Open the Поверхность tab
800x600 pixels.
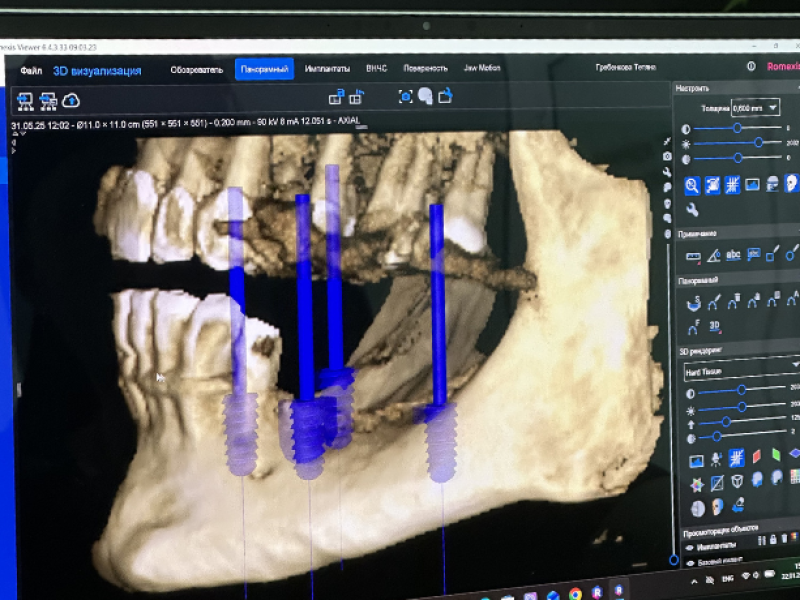click(x=425, y=68)
